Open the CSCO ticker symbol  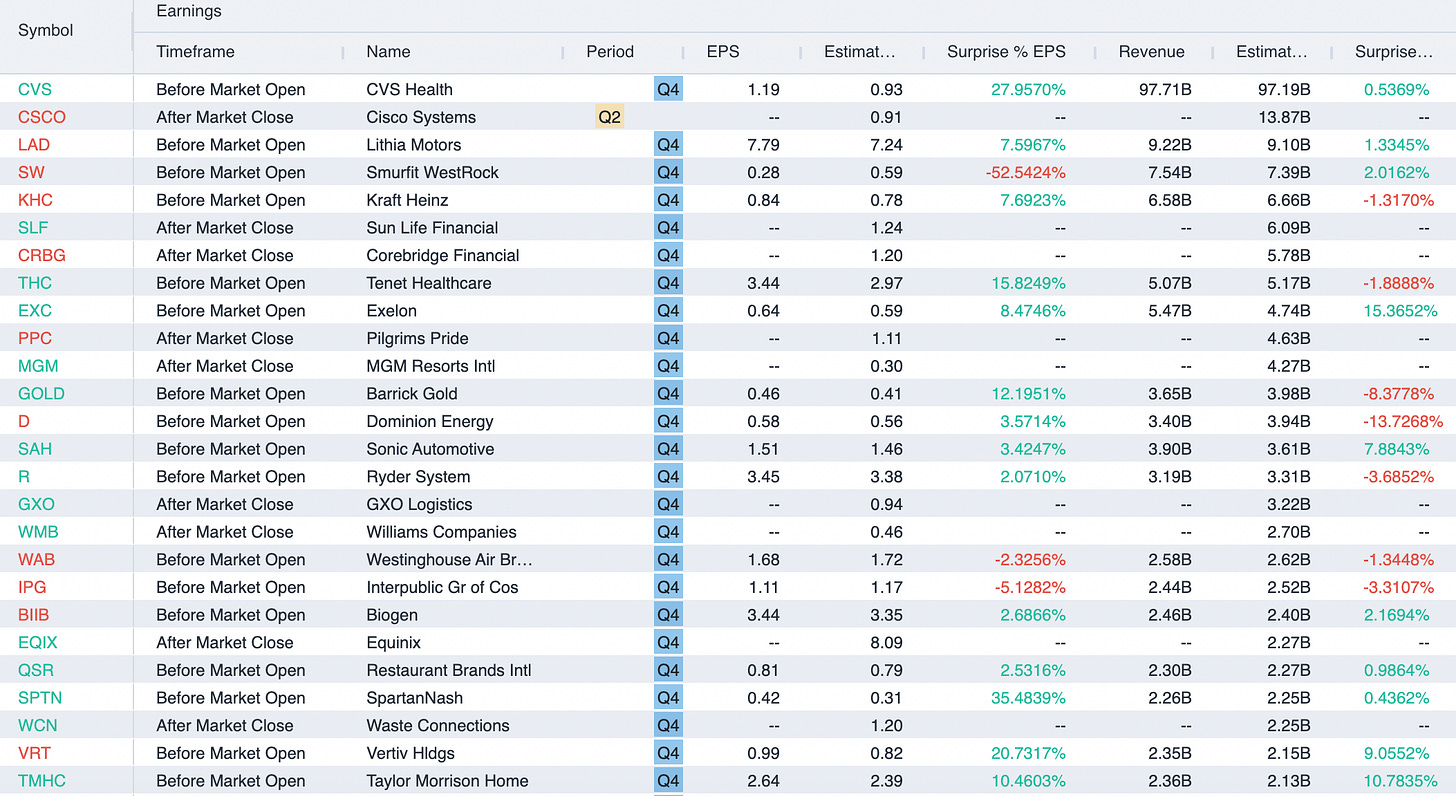(42, 117)
